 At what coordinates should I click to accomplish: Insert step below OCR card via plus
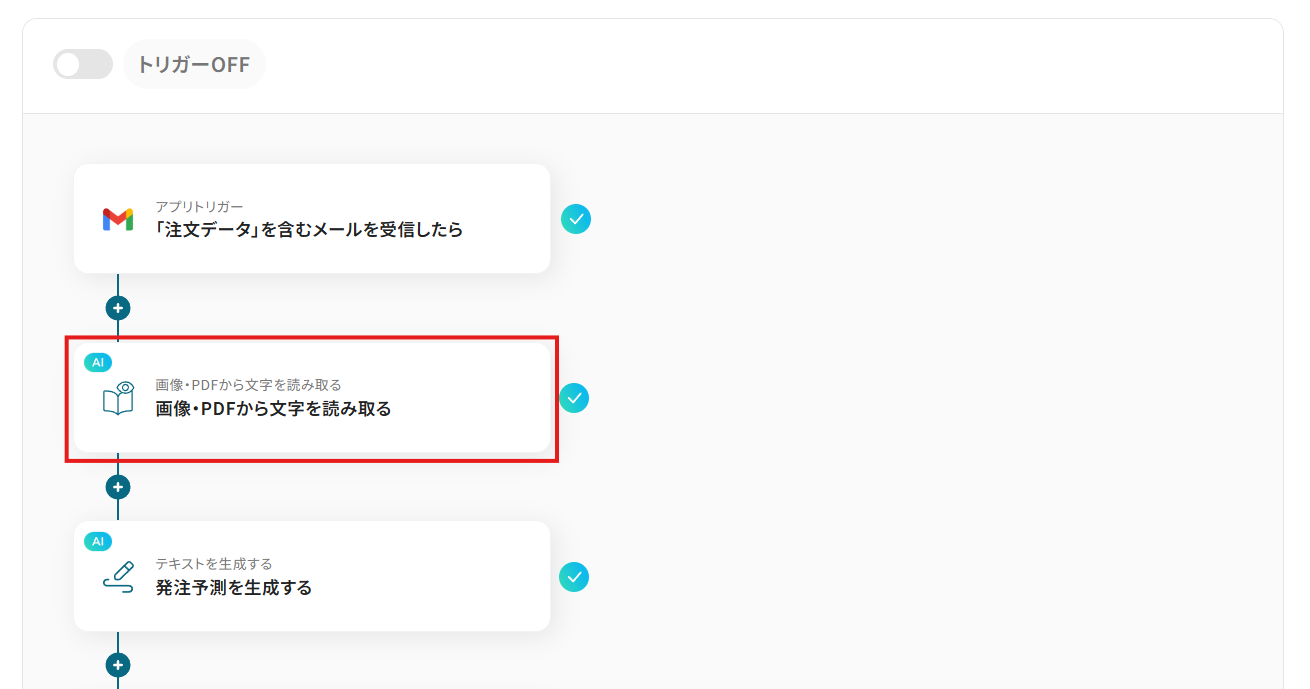(118, 487)
